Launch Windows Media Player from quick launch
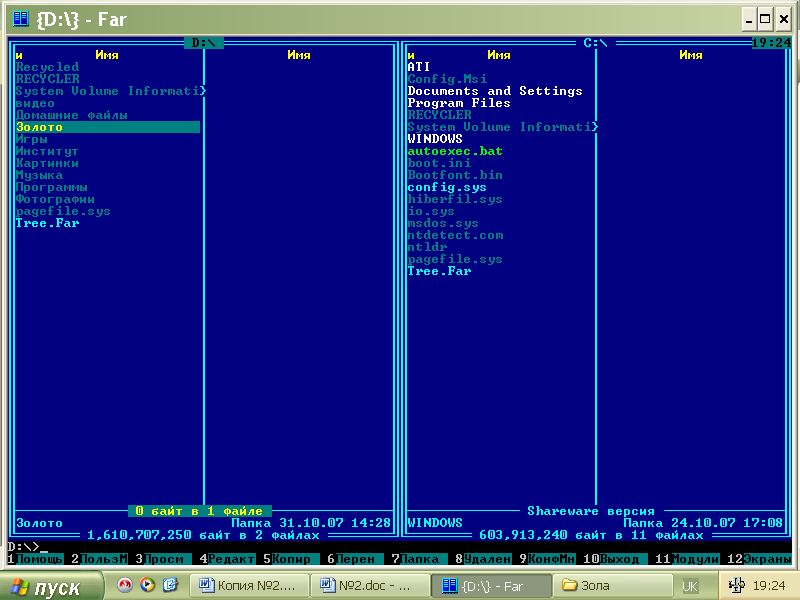This screenshot has height=600, width=800. pyautogui.click(x=147, y=585)
